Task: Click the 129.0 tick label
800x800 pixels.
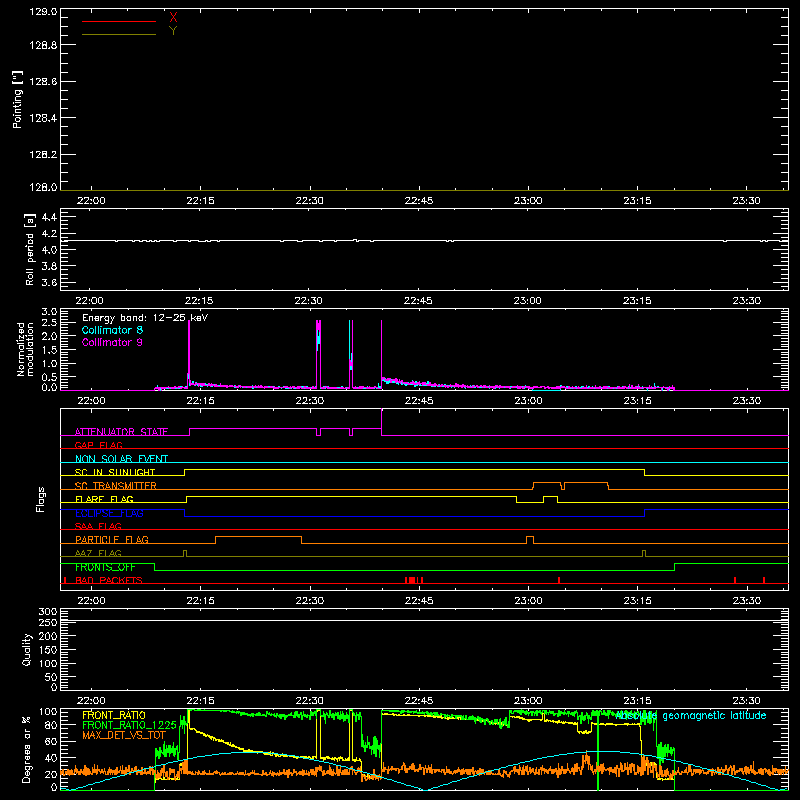Action: 43,11
